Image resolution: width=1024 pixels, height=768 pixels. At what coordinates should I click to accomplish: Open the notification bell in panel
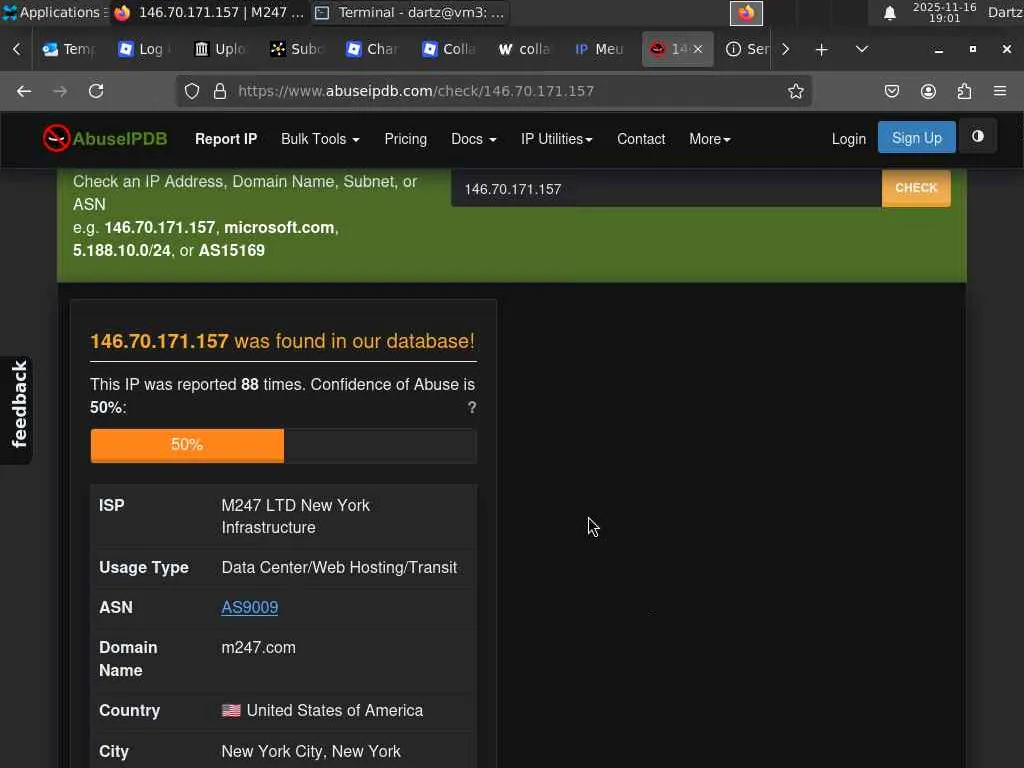click(889, 13)
